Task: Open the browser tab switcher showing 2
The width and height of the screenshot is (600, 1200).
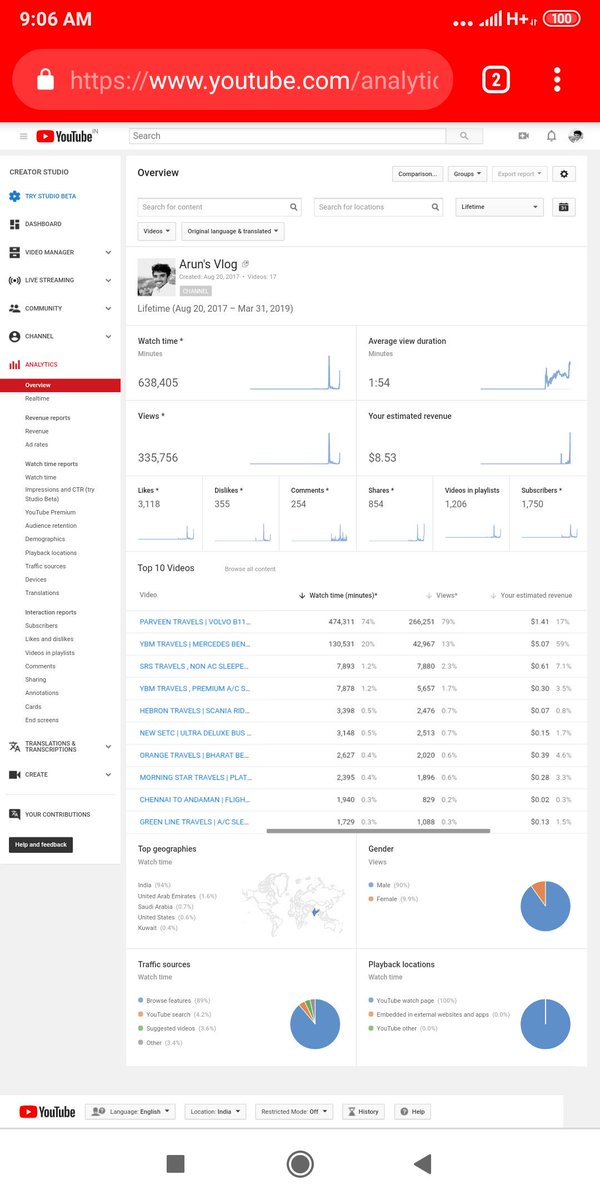Action: (496, 80)
